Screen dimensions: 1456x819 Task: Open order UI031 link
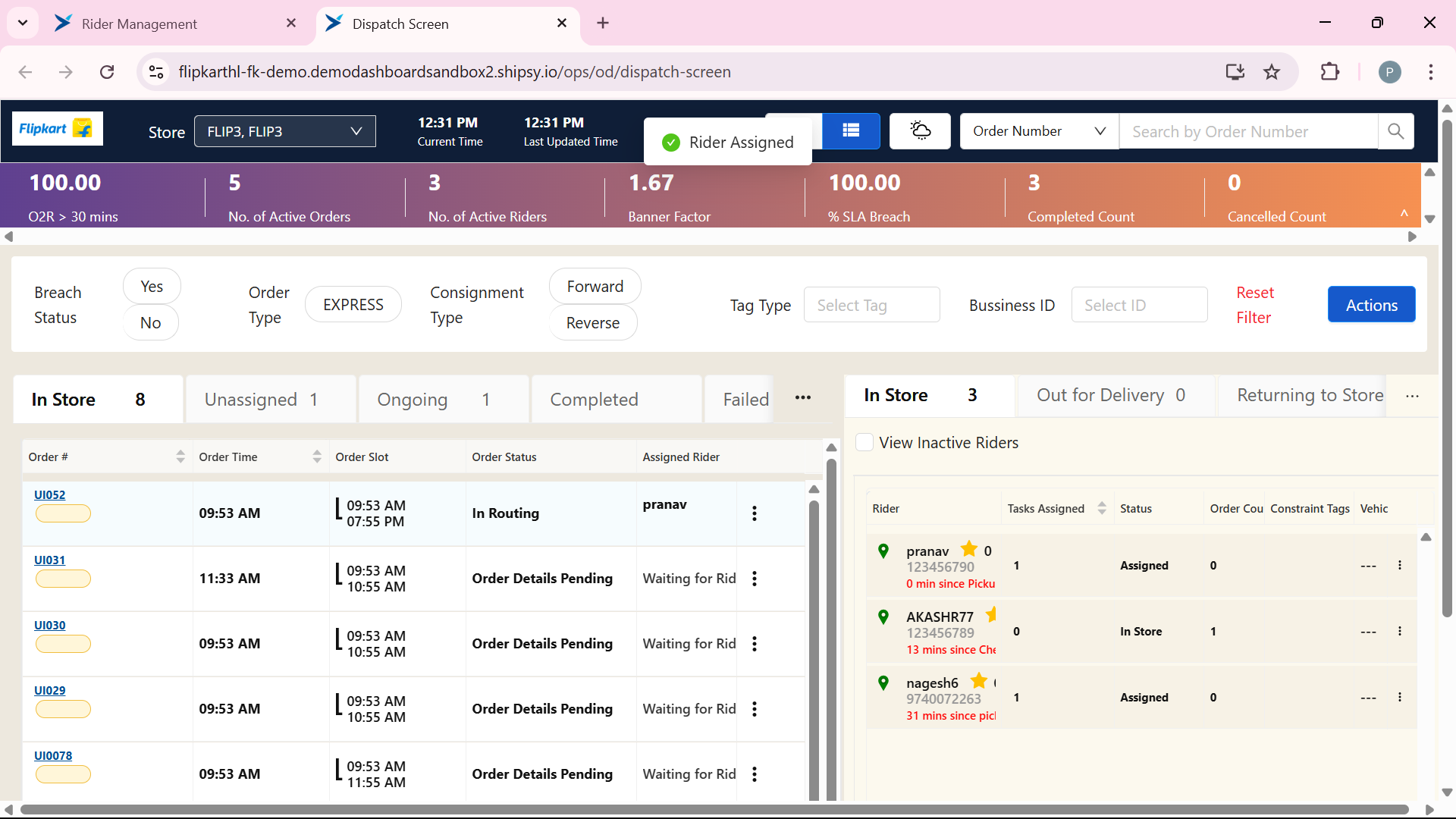click(x=49, y=560)
